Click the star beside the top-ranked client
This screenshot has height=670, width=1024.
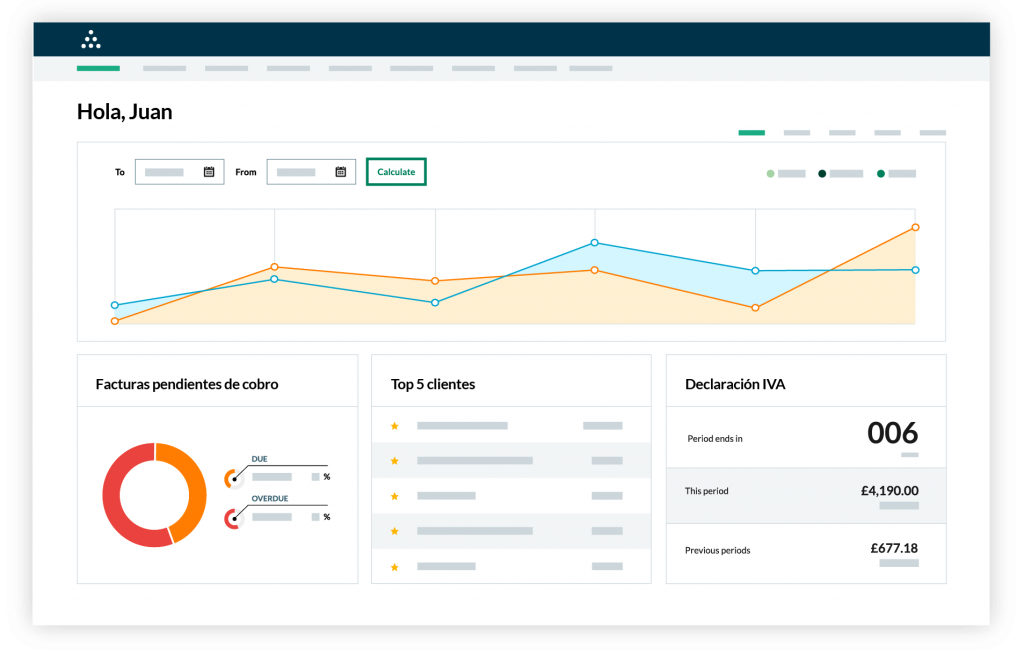pyautogui.click(x=394, y=425)
